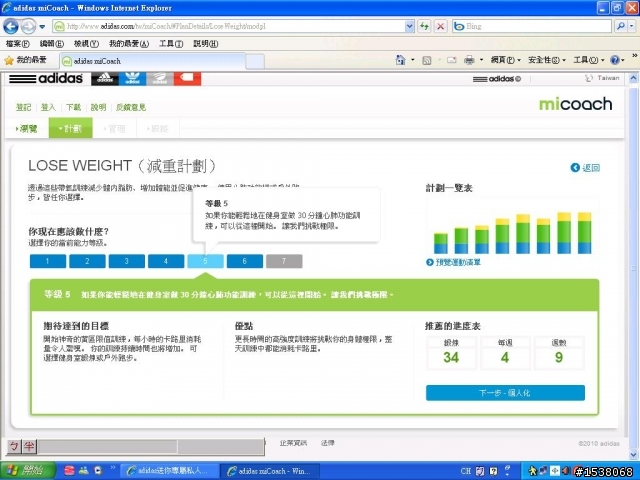Click the 預覽運動清單 preview link
640x480 pixels.
[x=453, y=262]
